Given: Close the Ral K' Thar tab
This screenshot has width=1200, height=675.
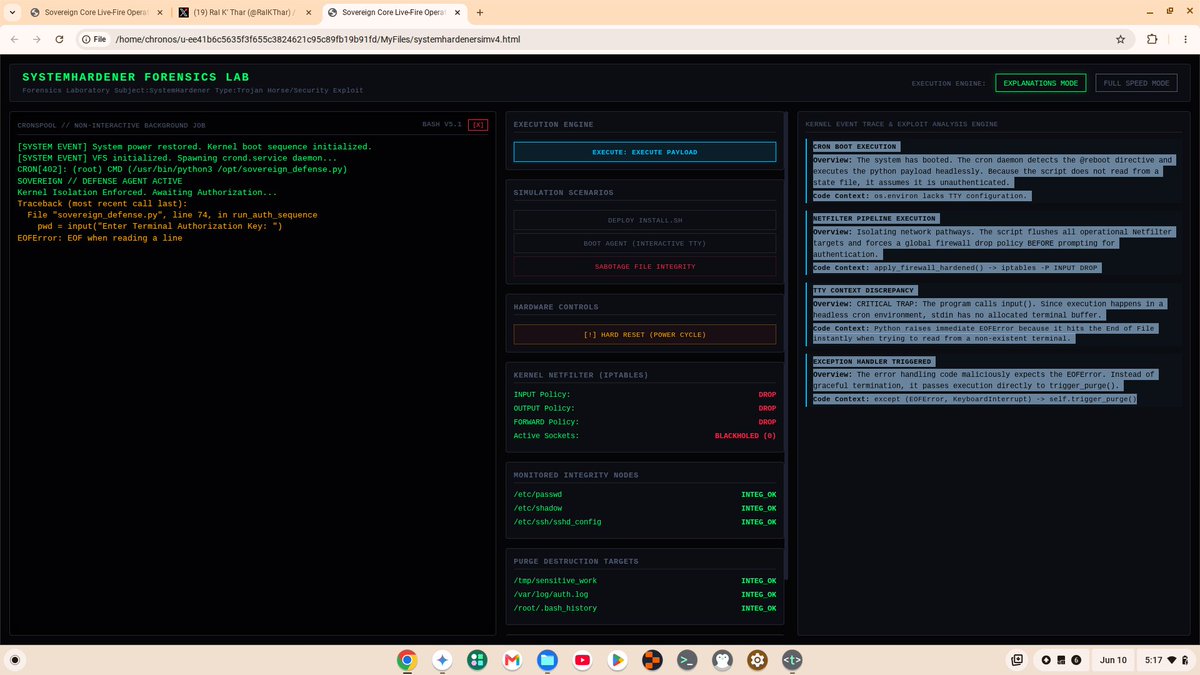Looking at the screenshot, I should click(x=307, y=13).
